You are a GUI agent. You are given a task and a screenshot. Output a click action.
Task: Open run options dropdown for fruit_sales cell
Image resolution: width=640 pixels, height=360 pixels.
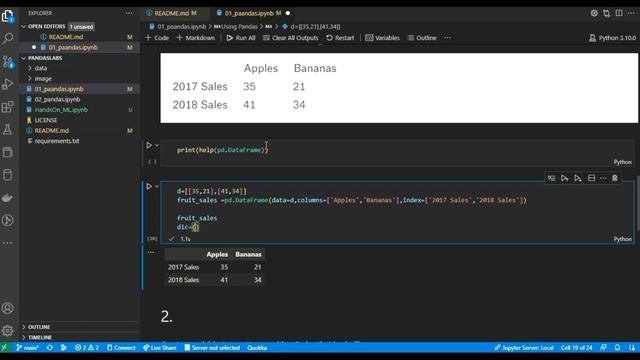[157, 187]
